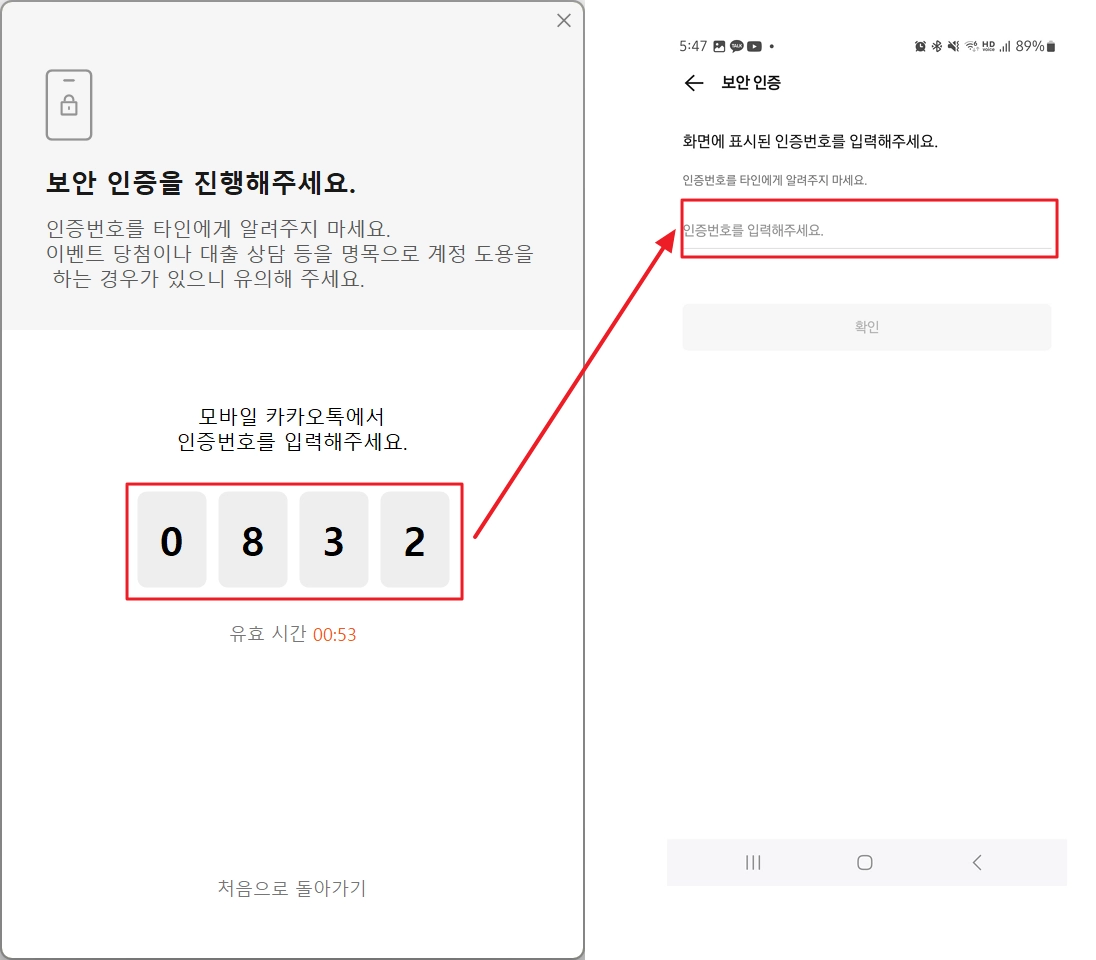Tap the digit box showing 0
Image resolution: width=1096 pixels, height=960 pixels.
[x=171, y=540]
